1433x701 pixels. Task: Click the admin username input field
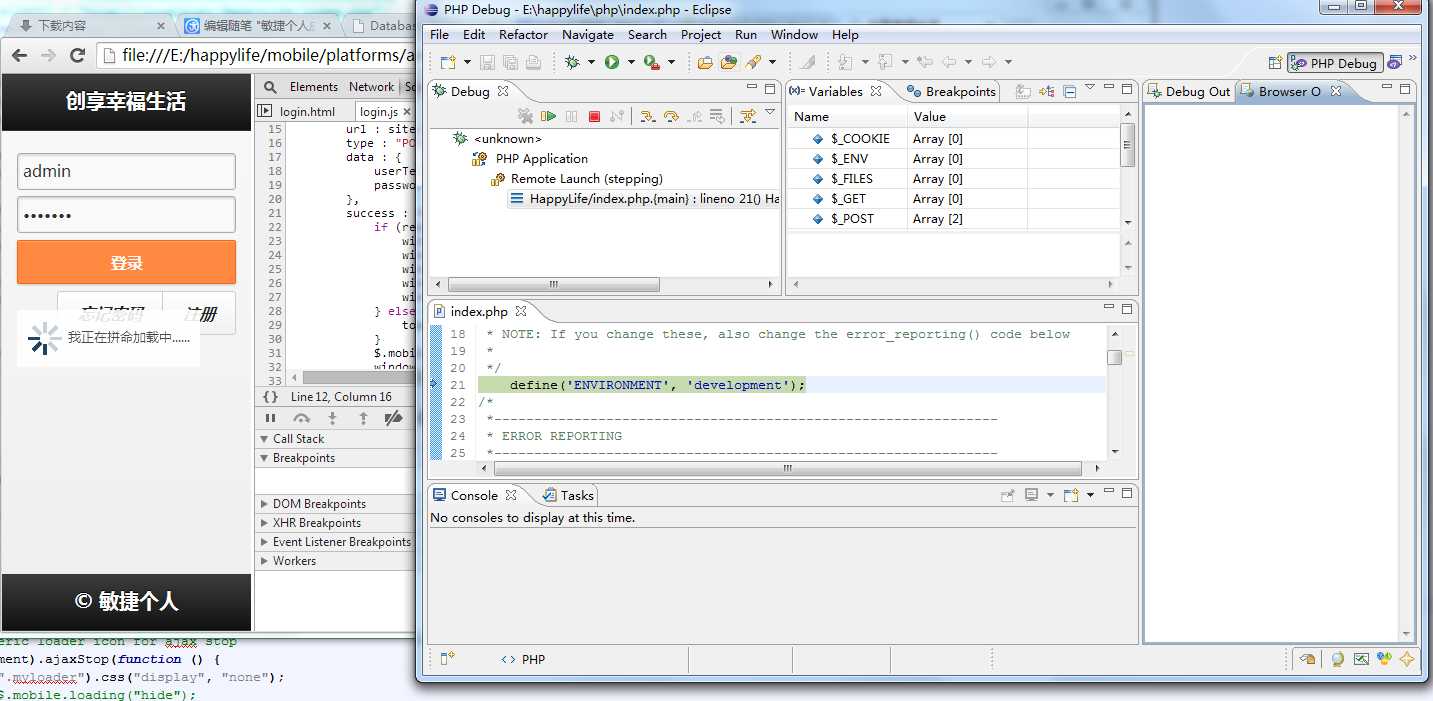pos(126,171)
